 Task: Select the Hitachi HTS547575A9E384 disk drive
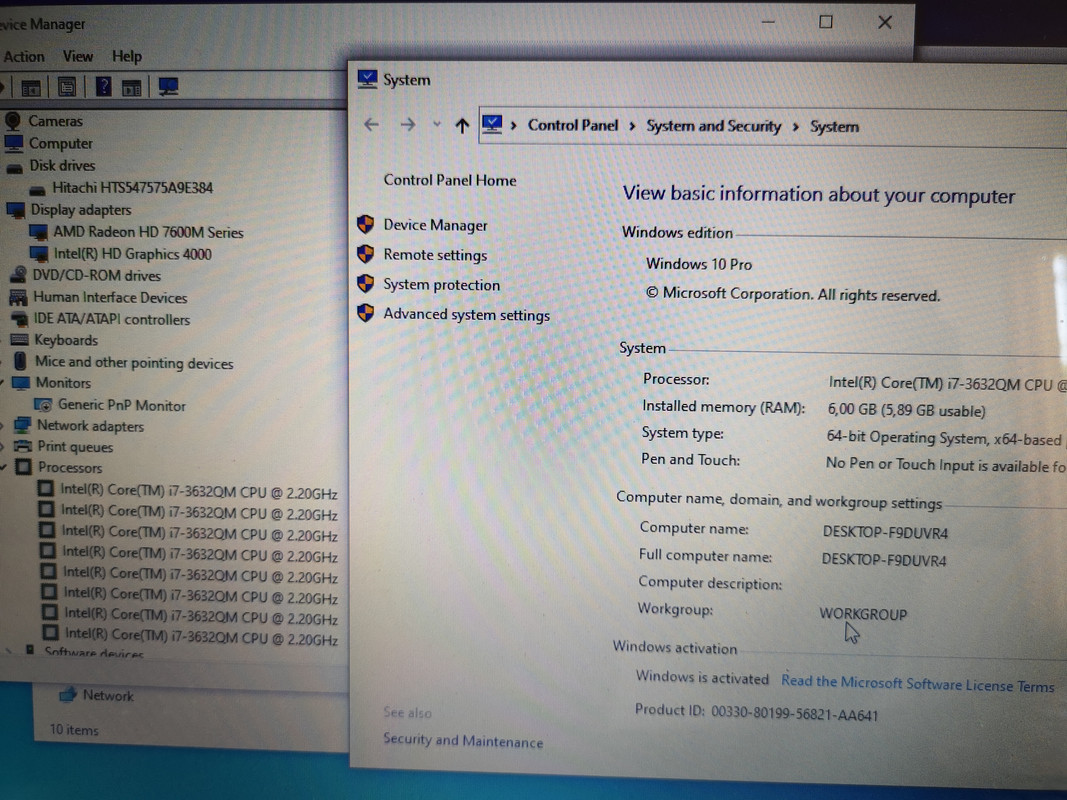[x=133, y=188]
